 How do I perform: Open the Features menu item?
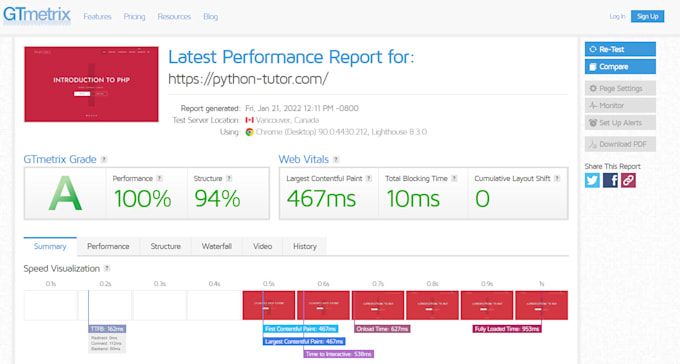coord(98,16)
